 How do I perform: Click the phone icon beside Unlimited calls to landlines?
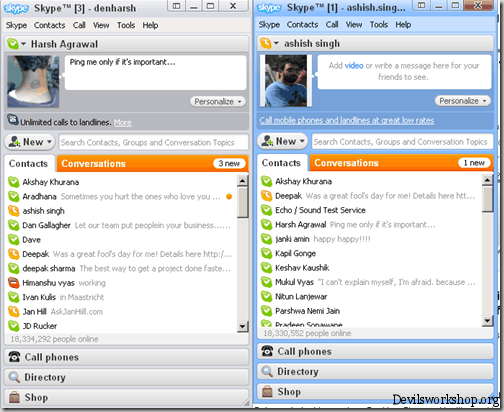(x=13, y=120)
